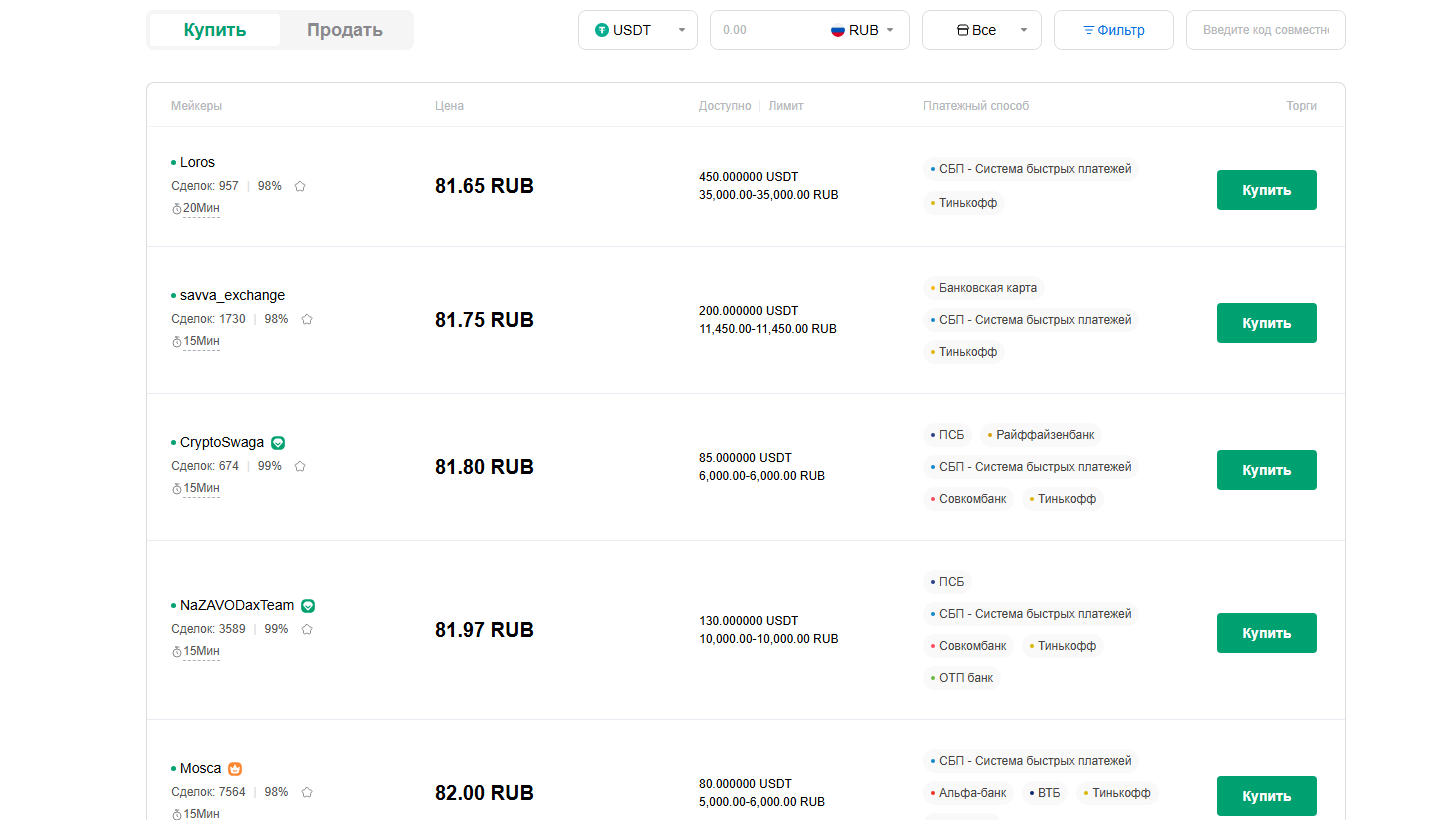Click Платежный способ column header
This screenshot has width=1446, height=820.
(x=976, y=106)
